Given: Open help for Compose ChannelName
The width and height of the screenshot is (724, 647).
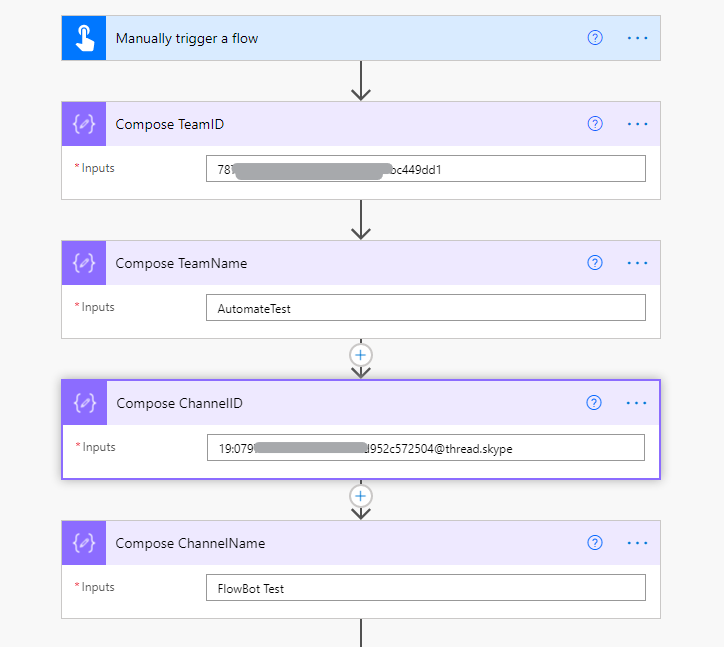Looking at the screenshot, I should click(595, 543).
